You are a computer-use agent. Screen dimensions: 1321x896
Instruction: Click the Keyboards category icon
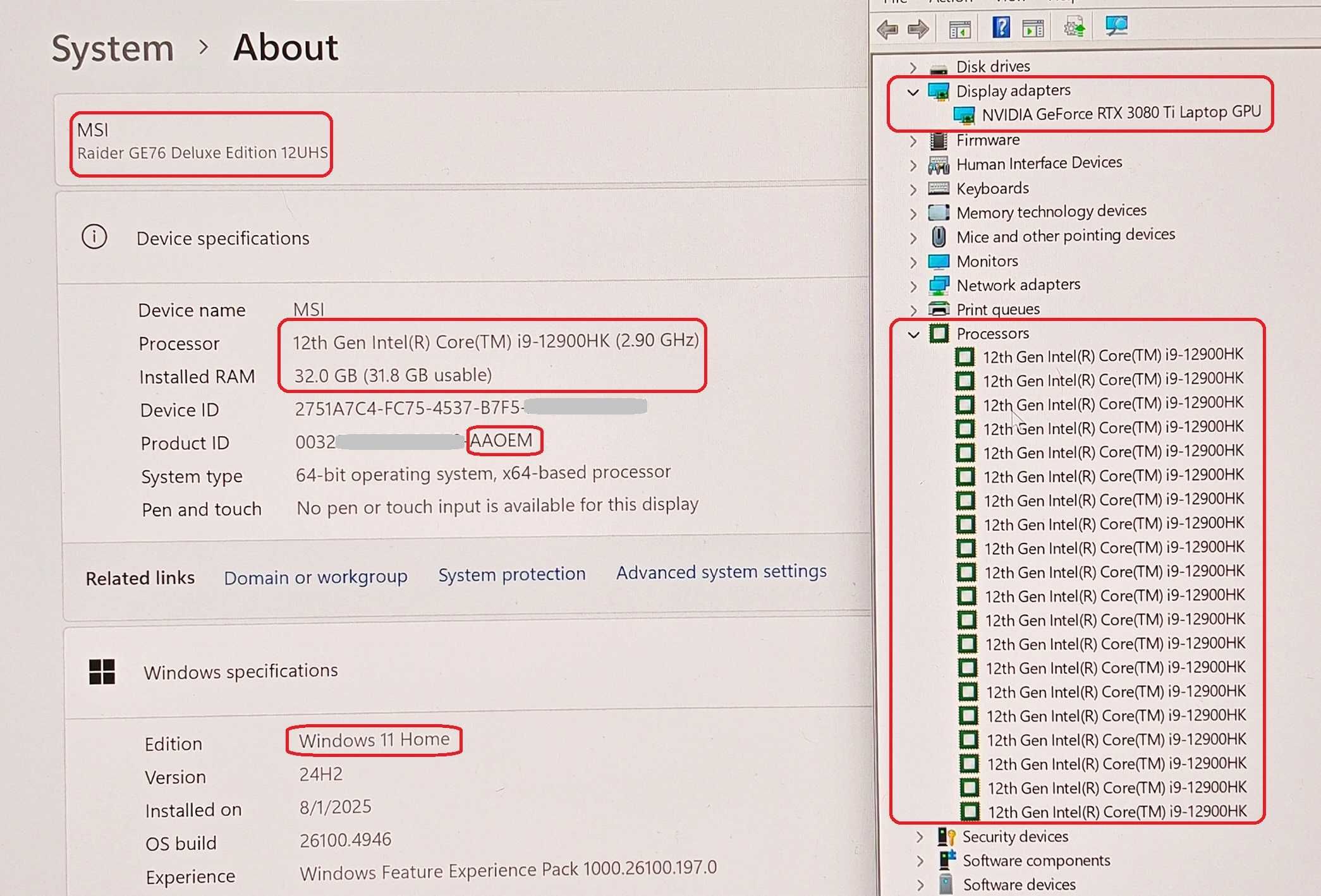click(x=939, y=188)
